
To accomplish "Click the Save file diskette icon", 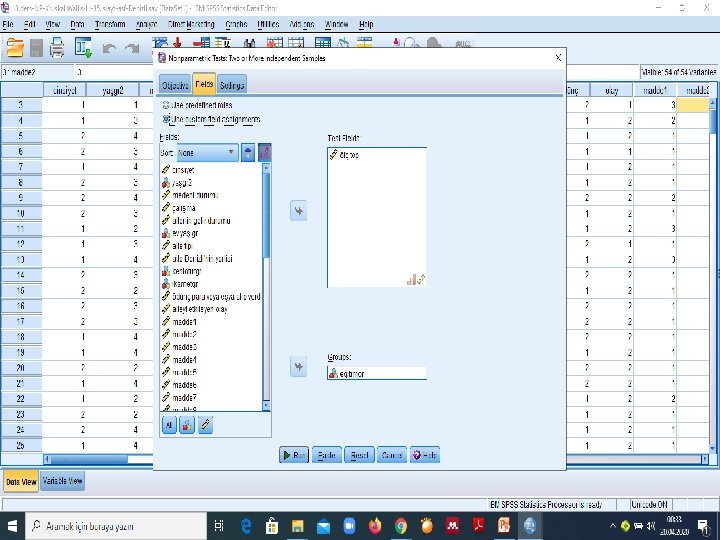I will [x=36, y=48].
